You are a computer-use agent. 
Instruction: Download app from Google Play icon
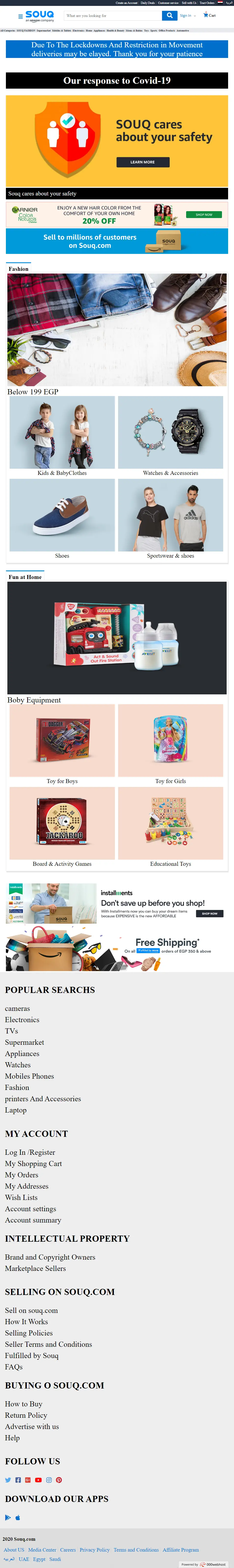8,1517
